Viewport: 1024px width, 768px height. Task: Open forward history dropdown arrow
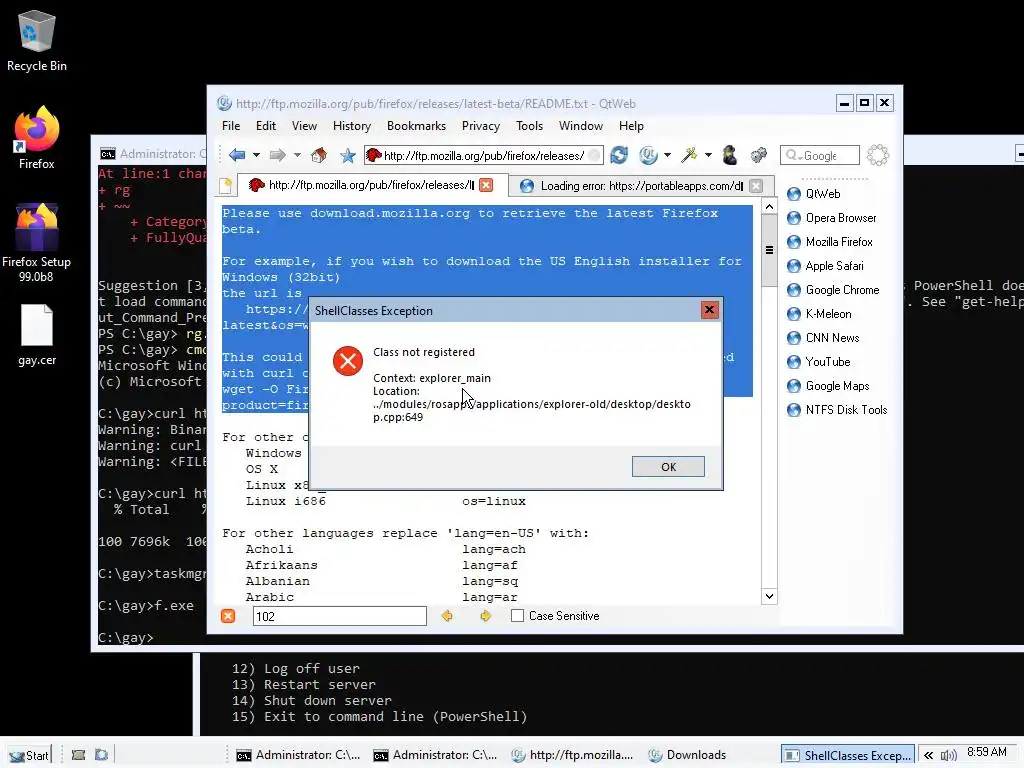pyautogui.click(x=297, y=155)
